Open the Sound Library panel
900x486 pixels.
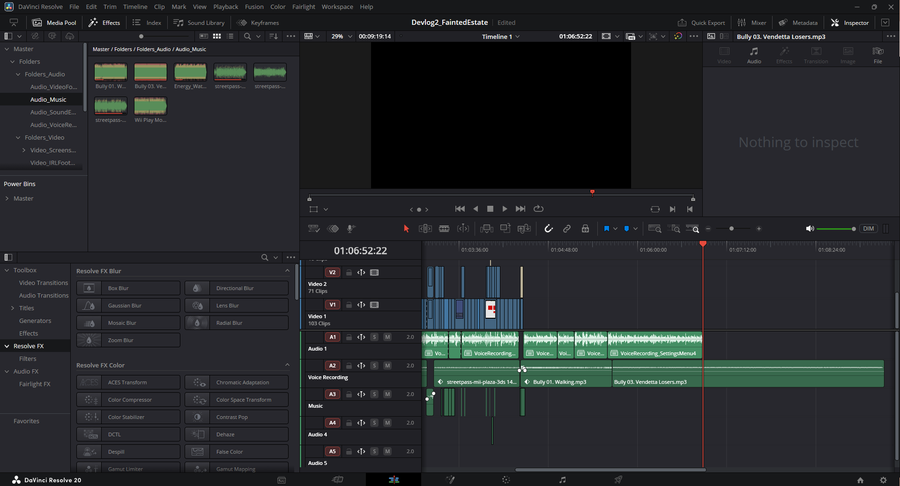[x=200, y=22]
